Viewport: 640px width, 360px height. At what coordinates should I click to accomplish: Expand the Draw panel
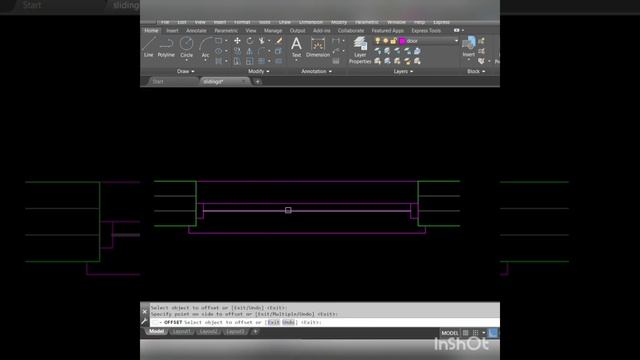(x=186, y=71)
